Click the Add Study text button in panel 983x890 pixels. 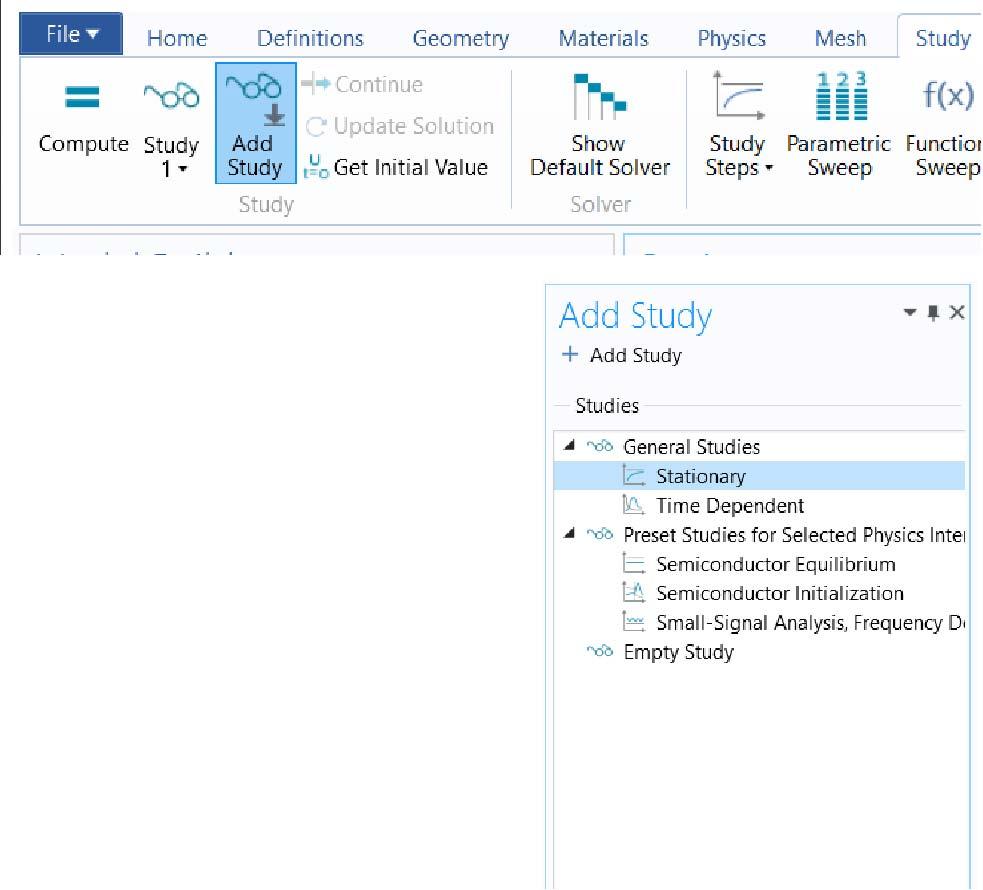pos(636,355)
